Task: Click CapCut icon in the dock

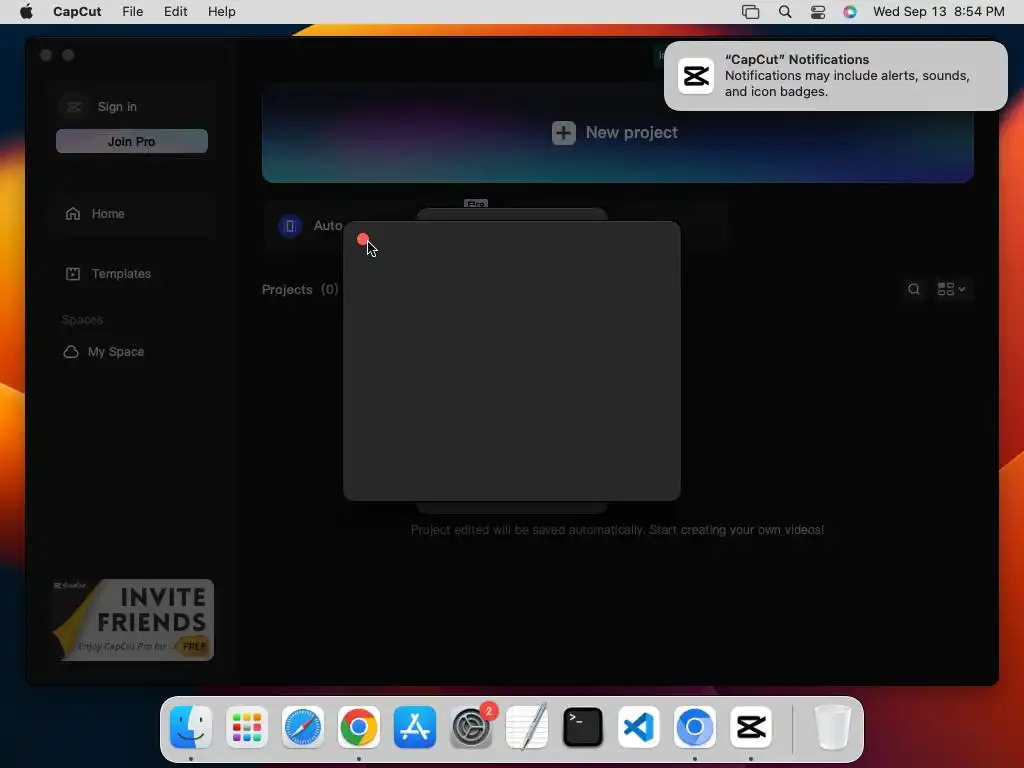Action: point(751,727)
